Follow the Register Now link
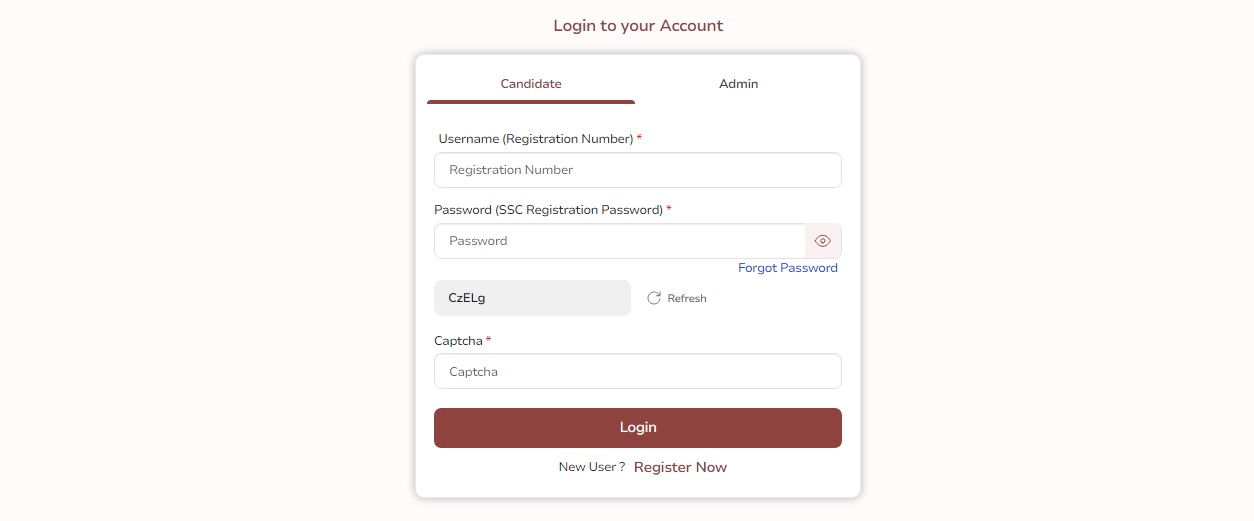 click(680, 467)
